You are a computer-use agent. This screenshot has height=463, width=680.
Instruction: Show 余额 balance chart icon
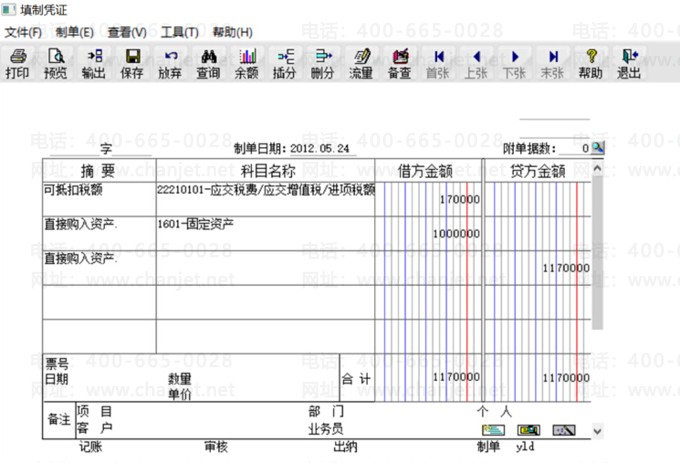pos(247,64)
